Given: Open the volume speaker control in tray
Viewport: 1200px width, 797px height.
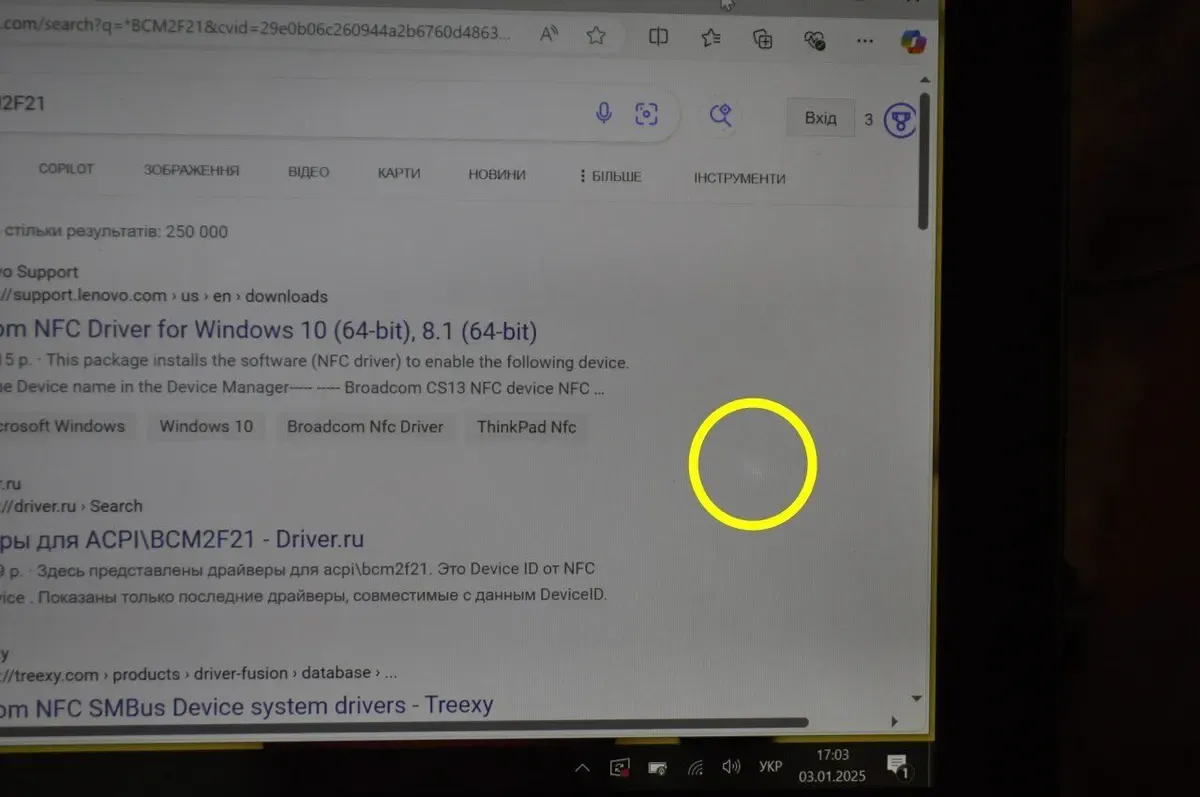Looking at the screenshot, I should (x=731, y=767).
